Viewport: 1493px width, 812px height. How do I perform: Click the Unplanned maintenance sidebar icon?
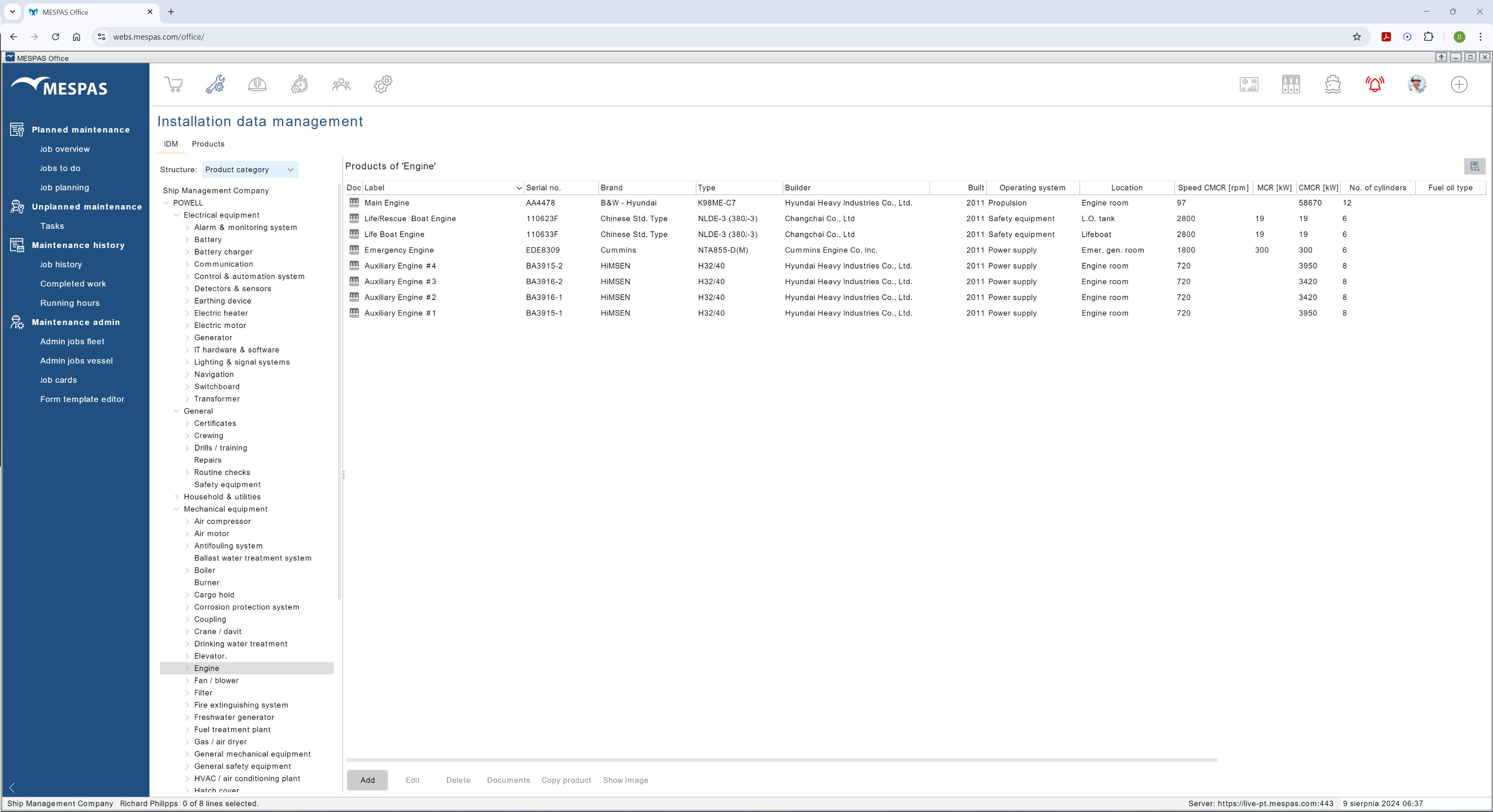[x=17, y=207]
